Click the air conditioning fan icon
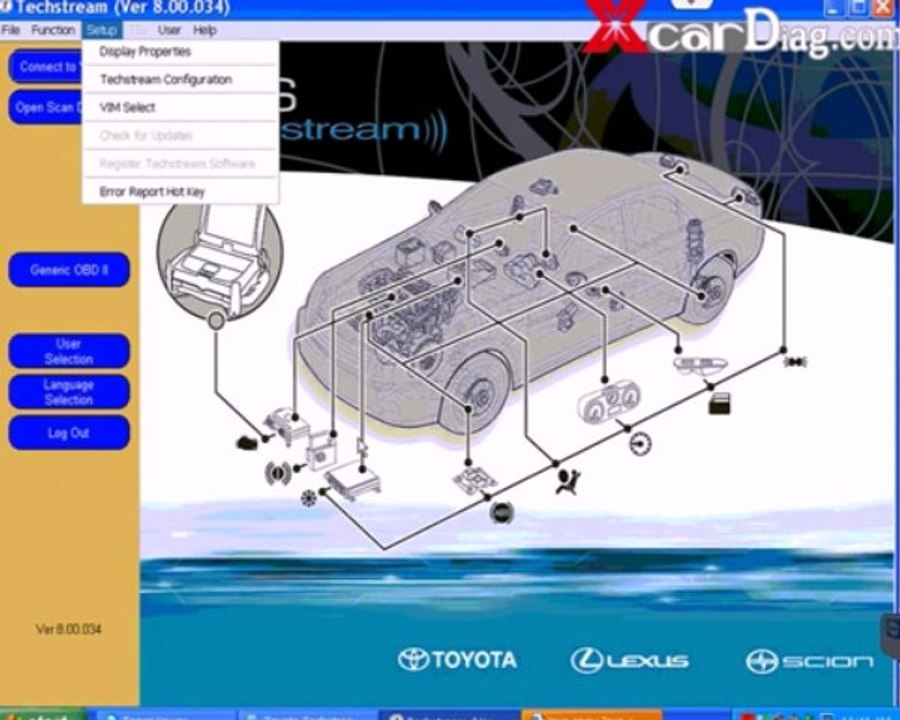 click(308, 497)
